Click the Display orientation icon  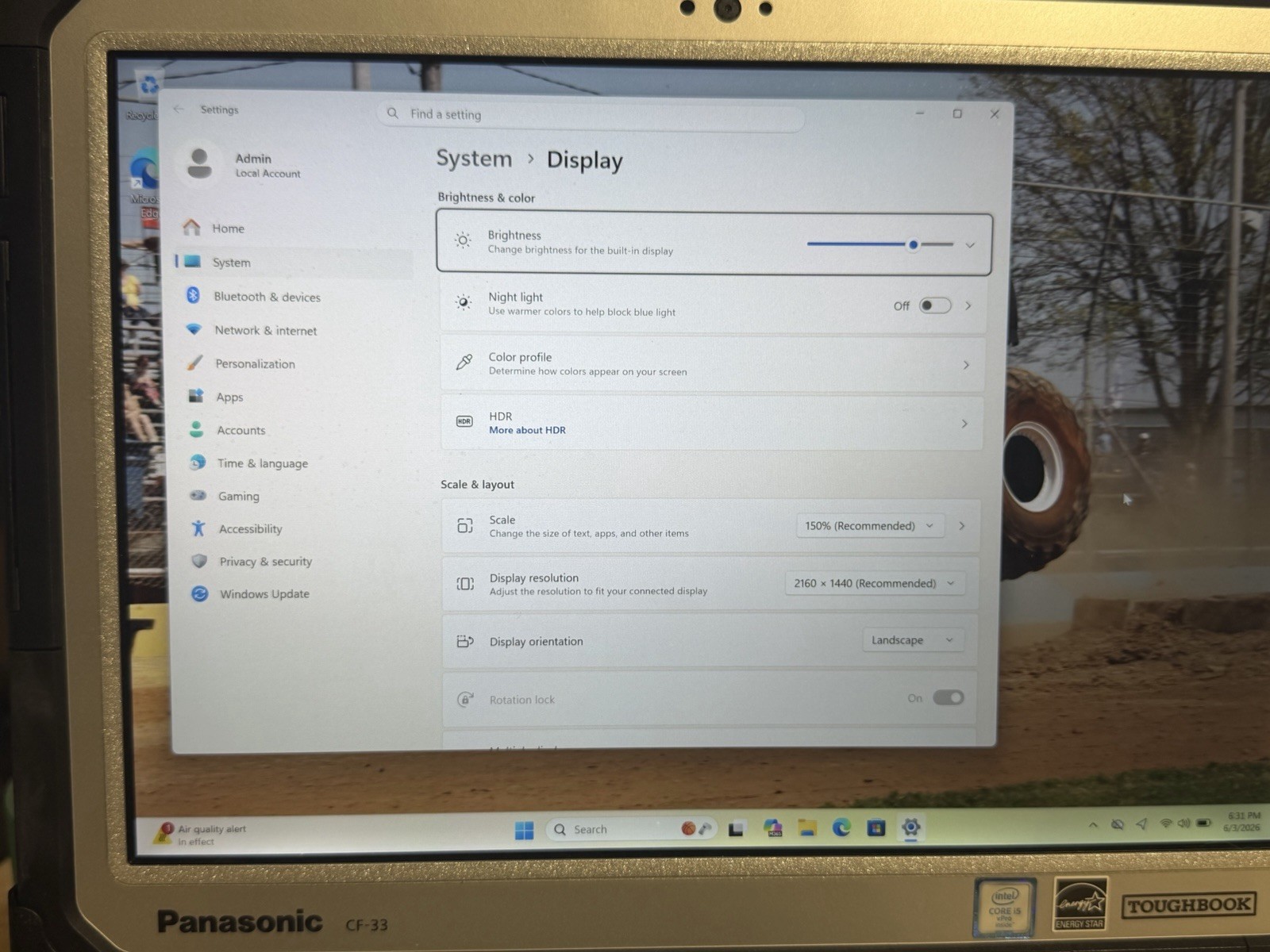(x=466, y=641)
